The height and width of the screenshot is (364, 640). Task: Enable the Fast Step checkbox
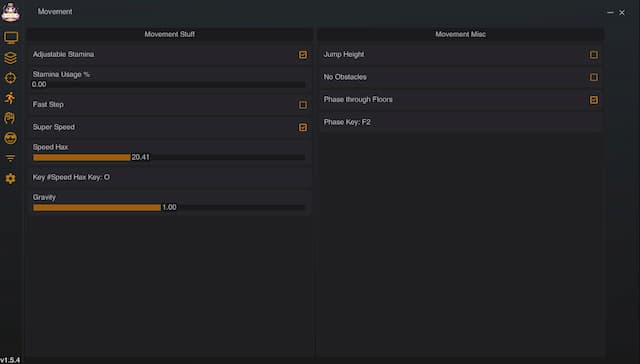(x=303, y=105)
